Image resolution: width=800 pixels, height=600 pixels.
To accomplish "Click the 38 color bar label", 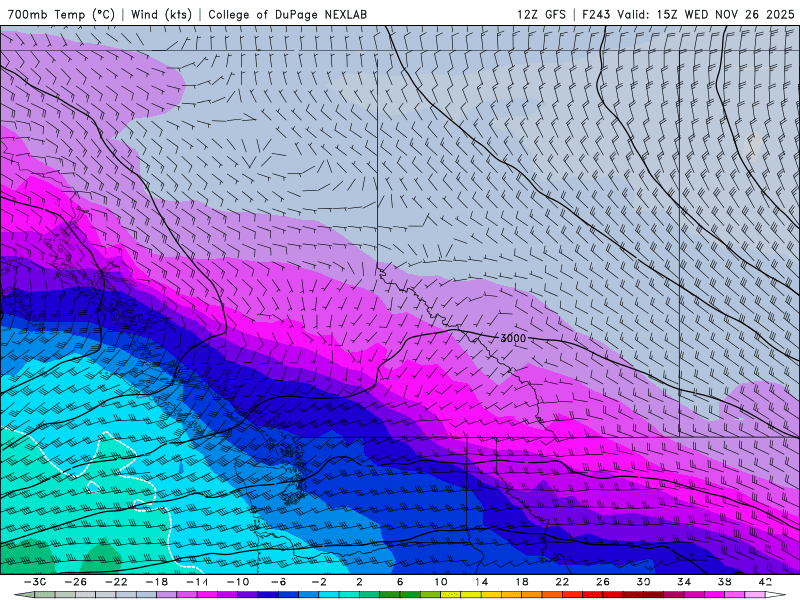I will pos(724,582).
